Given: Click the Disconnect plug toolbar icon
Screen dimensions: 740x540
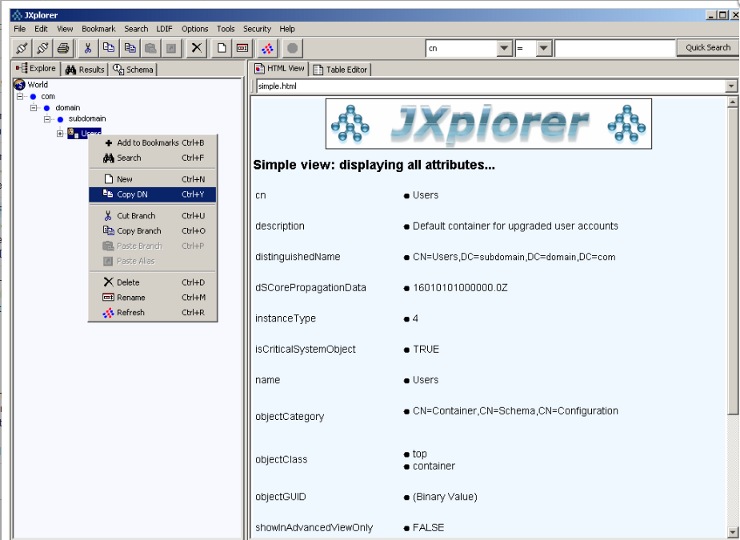Looking at the screenshot, I should pos(42,48).
